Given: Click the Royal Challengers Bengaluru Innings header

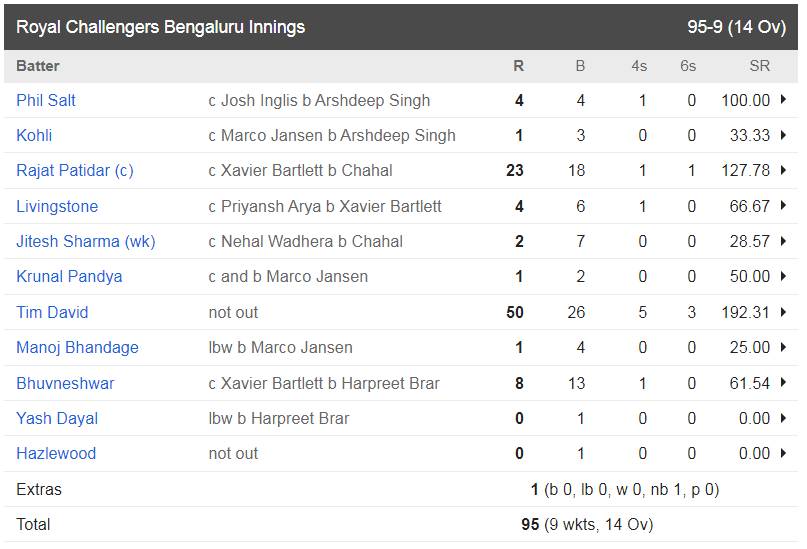Looking at the screenshot, I should [161, 27].
